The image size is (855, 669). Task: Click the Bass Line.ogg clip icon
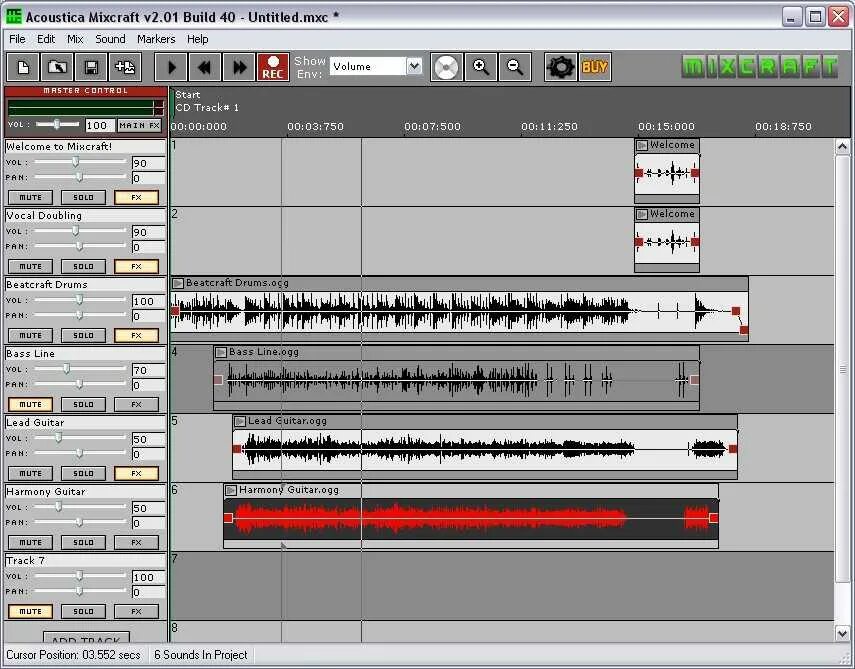click(221, 352)
